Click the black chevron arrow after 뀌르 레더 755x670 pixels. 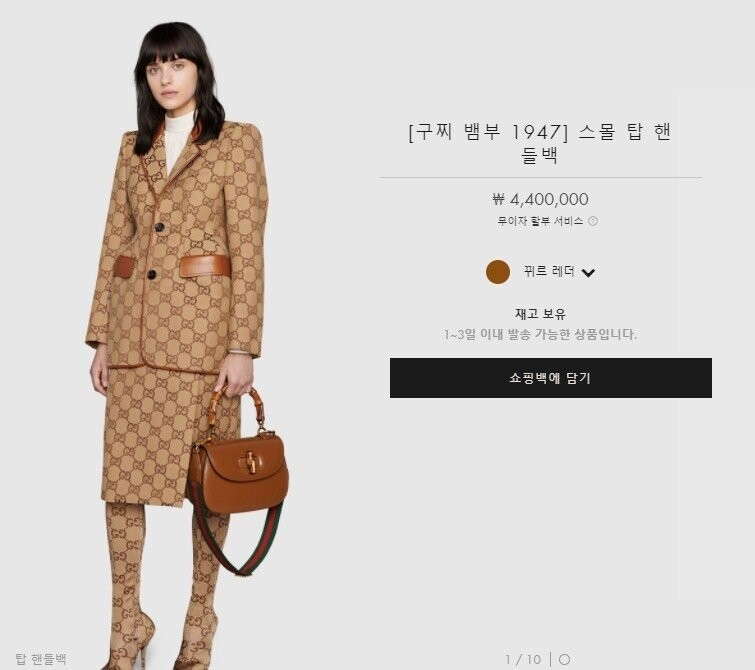pos(588,273)
